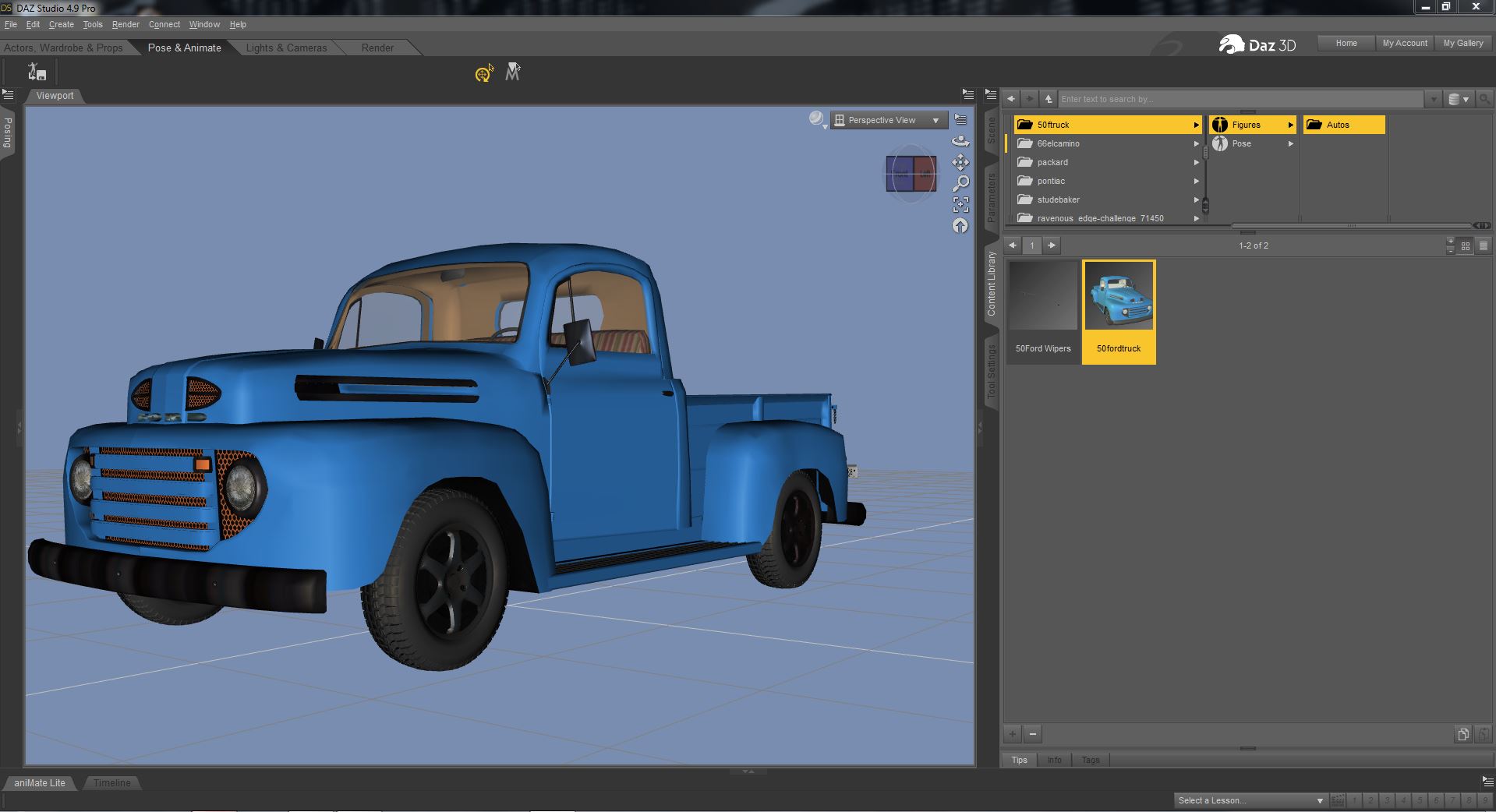Expand the studebaker folder arrow
The image size is (1496, 812).
point(1196,199)
